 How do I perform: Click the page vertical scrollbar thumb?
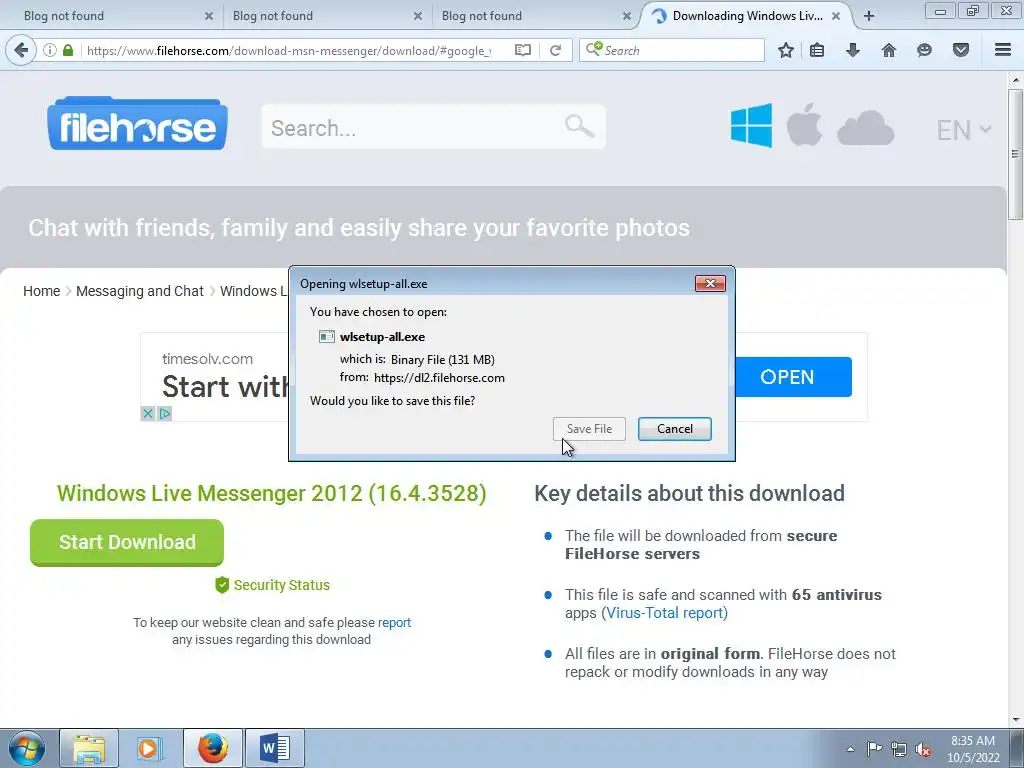click(x=1015, y=154)
